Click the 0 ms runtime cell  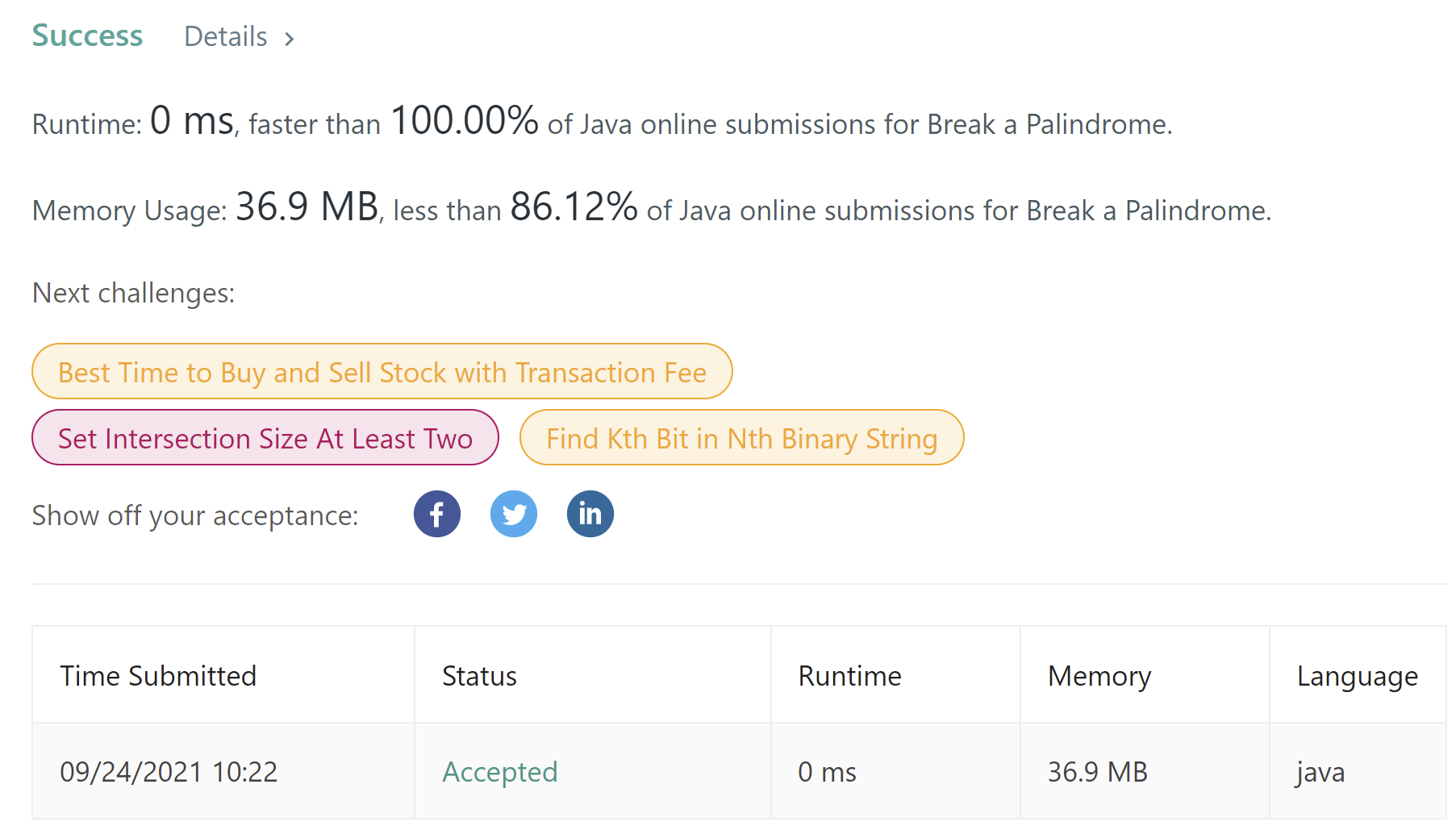pos(827,772)
